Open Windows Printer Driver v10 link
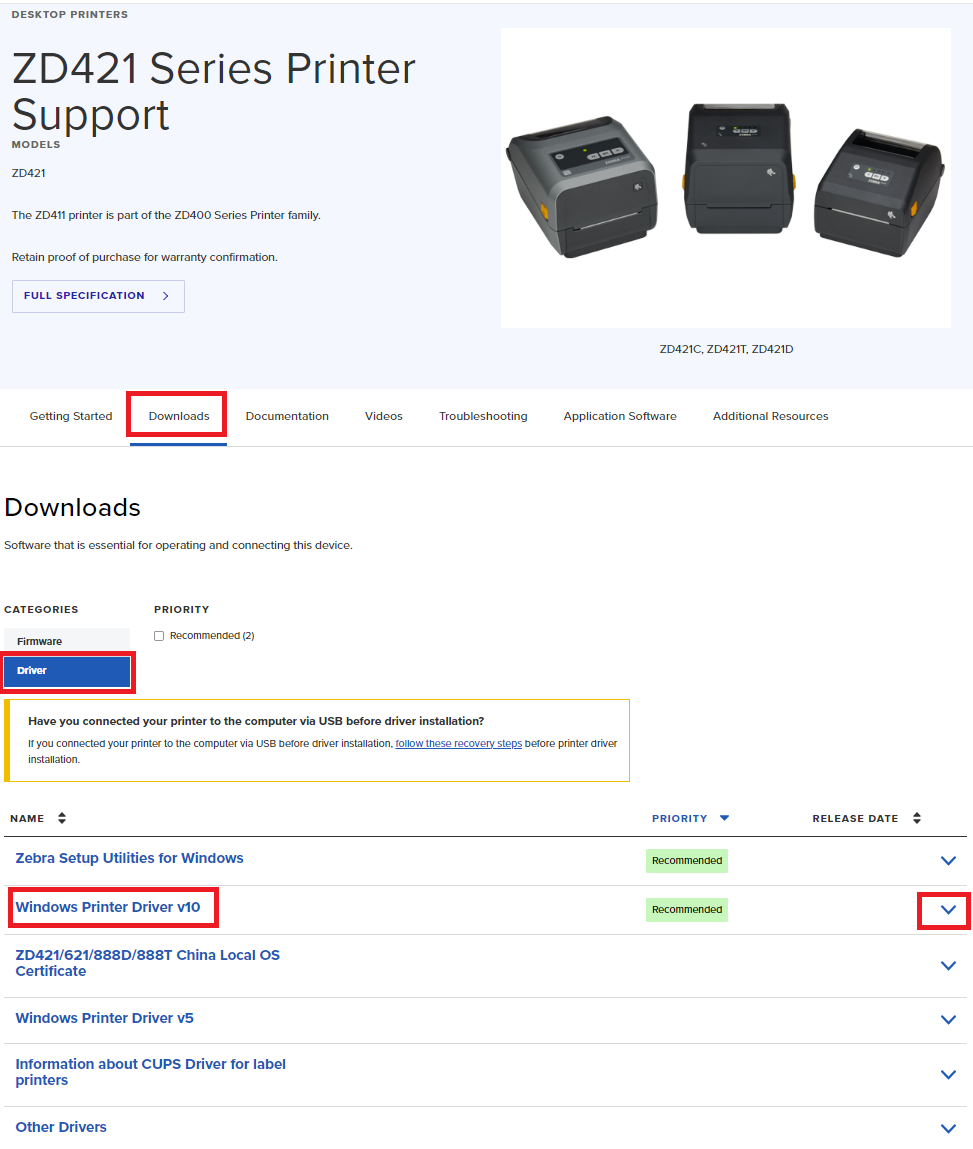The width and height of the screenshot is (973, 1149). point(108,907)
